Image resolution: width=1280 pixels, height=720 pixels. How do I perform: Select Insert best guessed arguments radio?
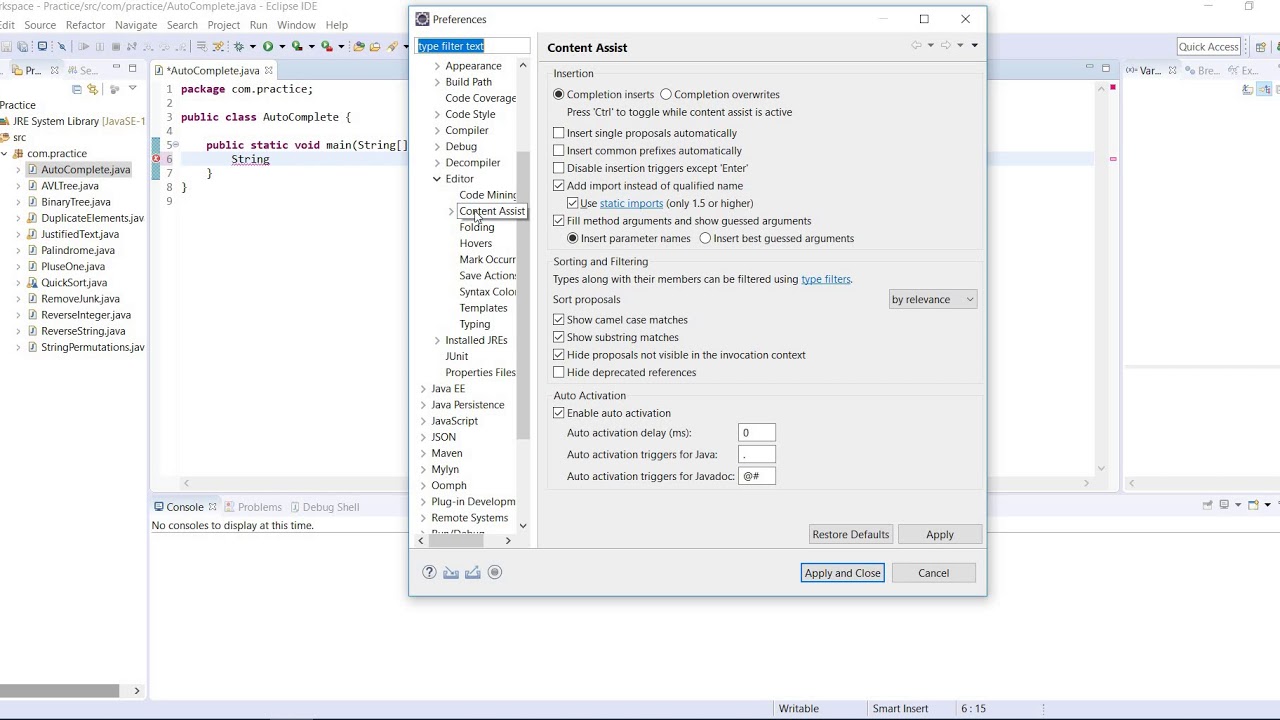(706, 238)
